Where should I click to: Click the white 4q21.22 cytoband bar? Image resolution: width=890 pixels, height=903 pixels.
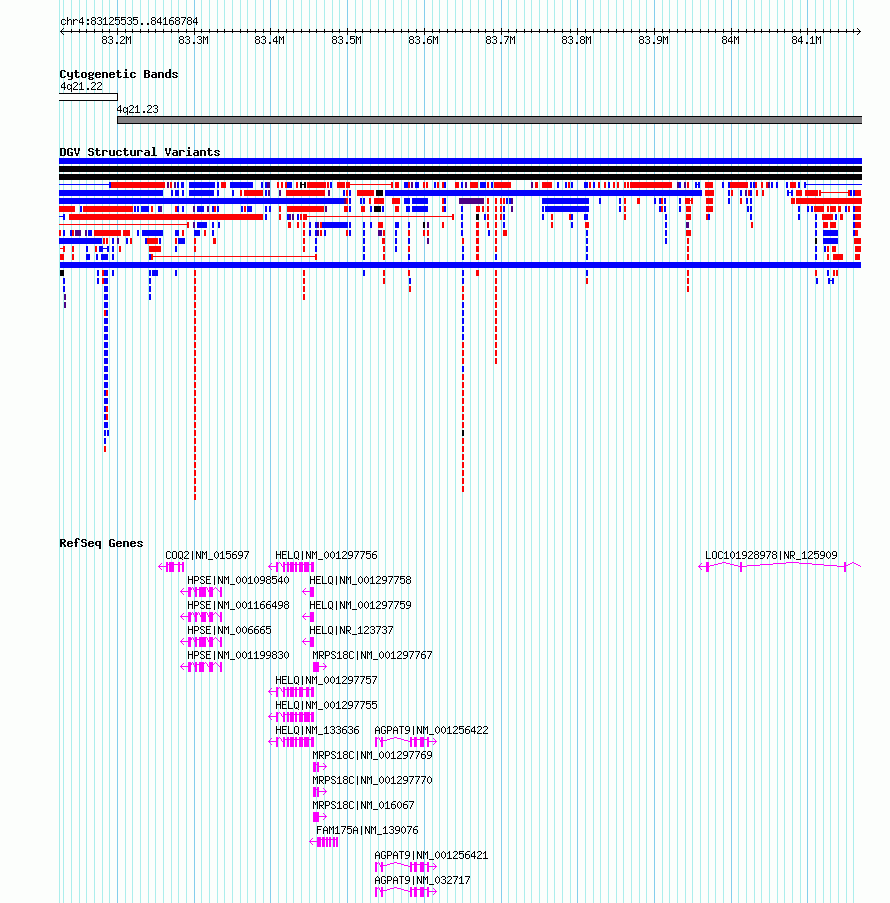[x=88, y=97]
